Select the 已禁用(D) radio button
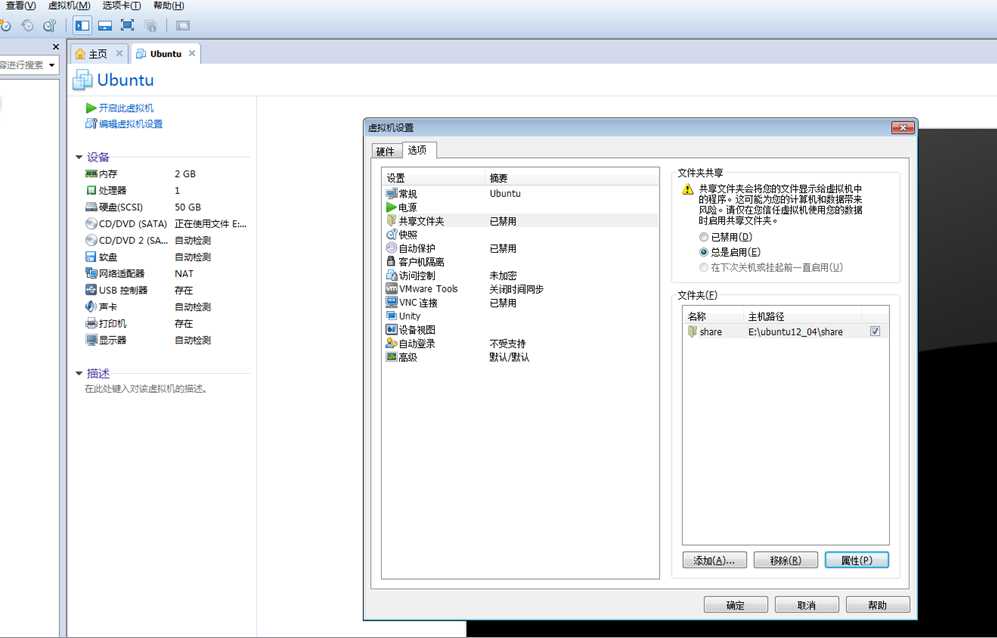Viewport: 997px width, 638px height. 703,237
